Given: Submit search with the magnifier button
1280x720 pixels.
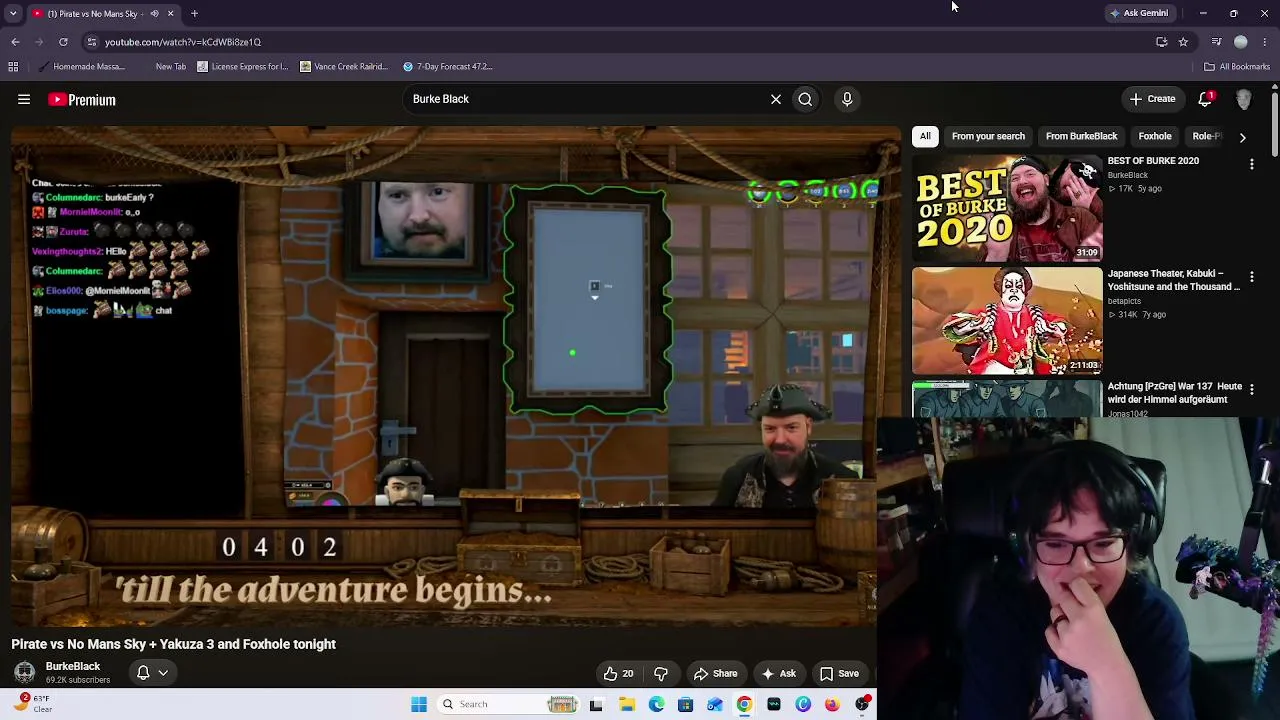Looking at the screenshot, I should click(x=805, y=99).
